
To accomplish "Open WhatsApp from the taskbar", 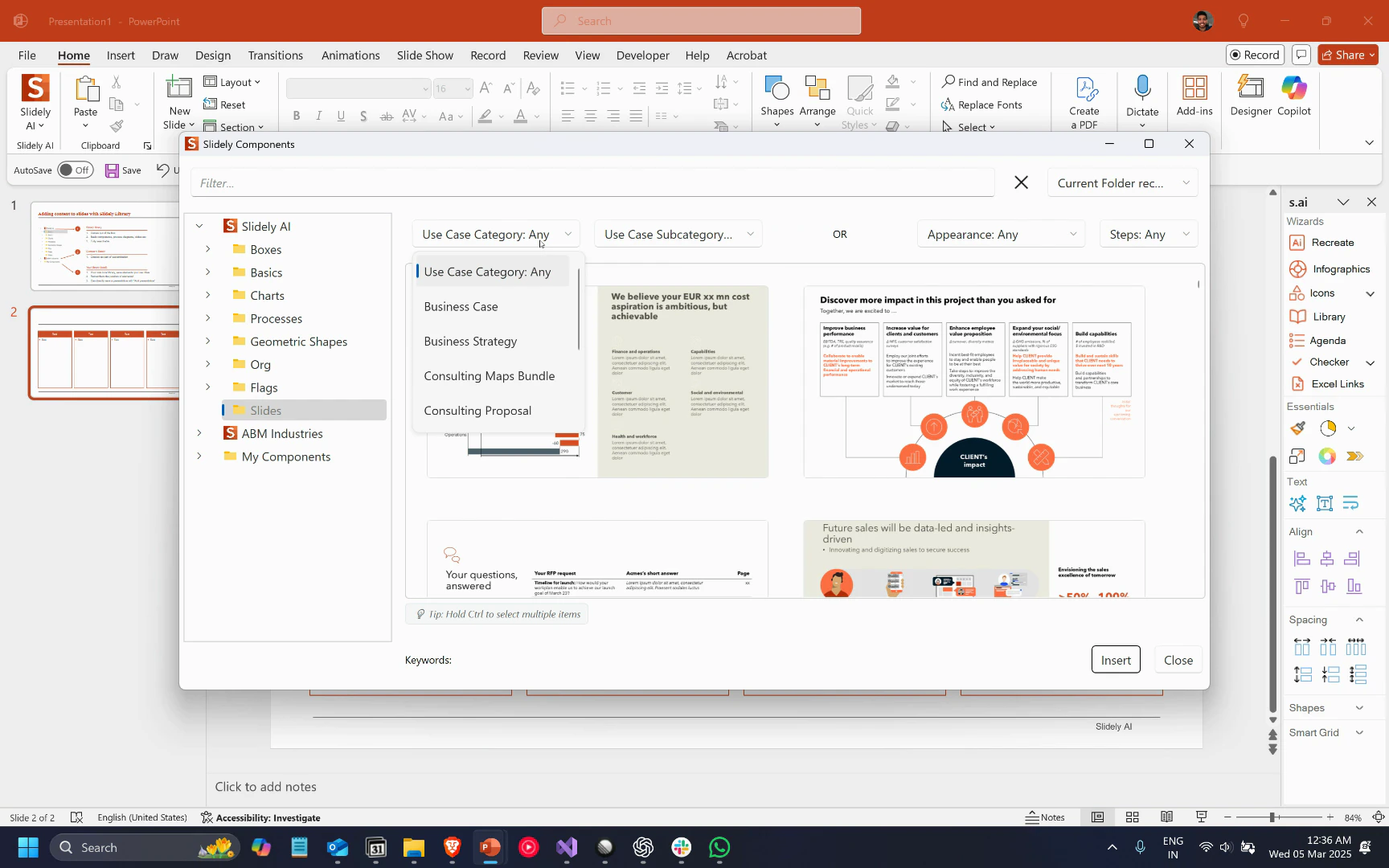I will [x=719, y=847].
